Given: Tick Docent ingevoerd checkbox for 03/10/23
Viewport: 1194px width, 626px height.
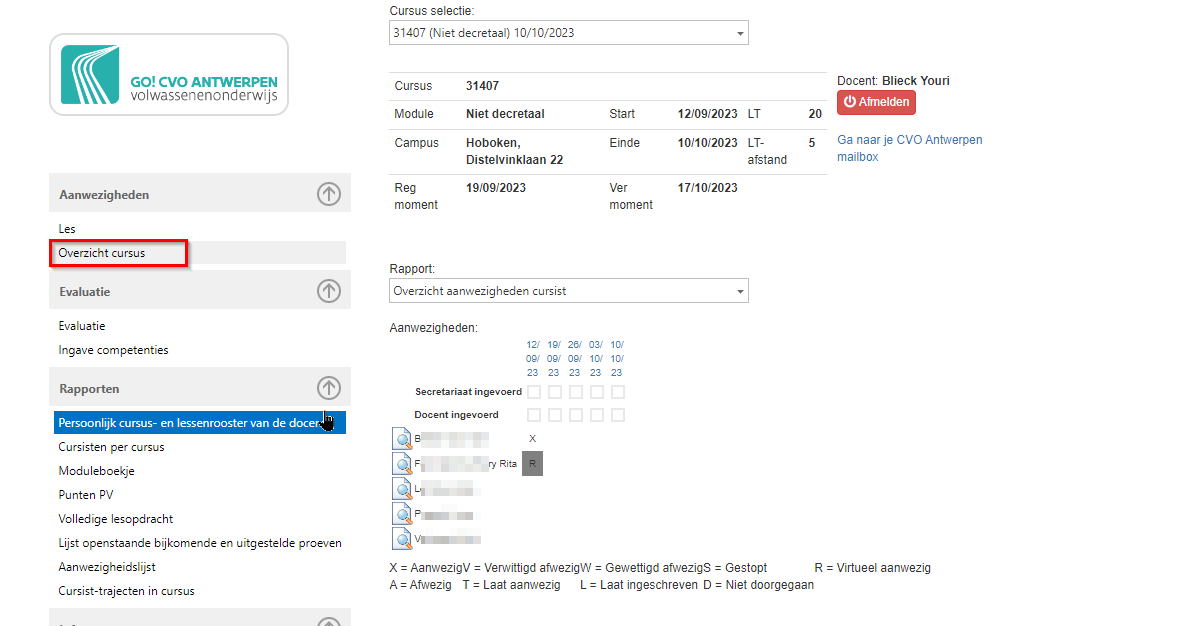Looking at the screenshot, I should tap(597, 415).
